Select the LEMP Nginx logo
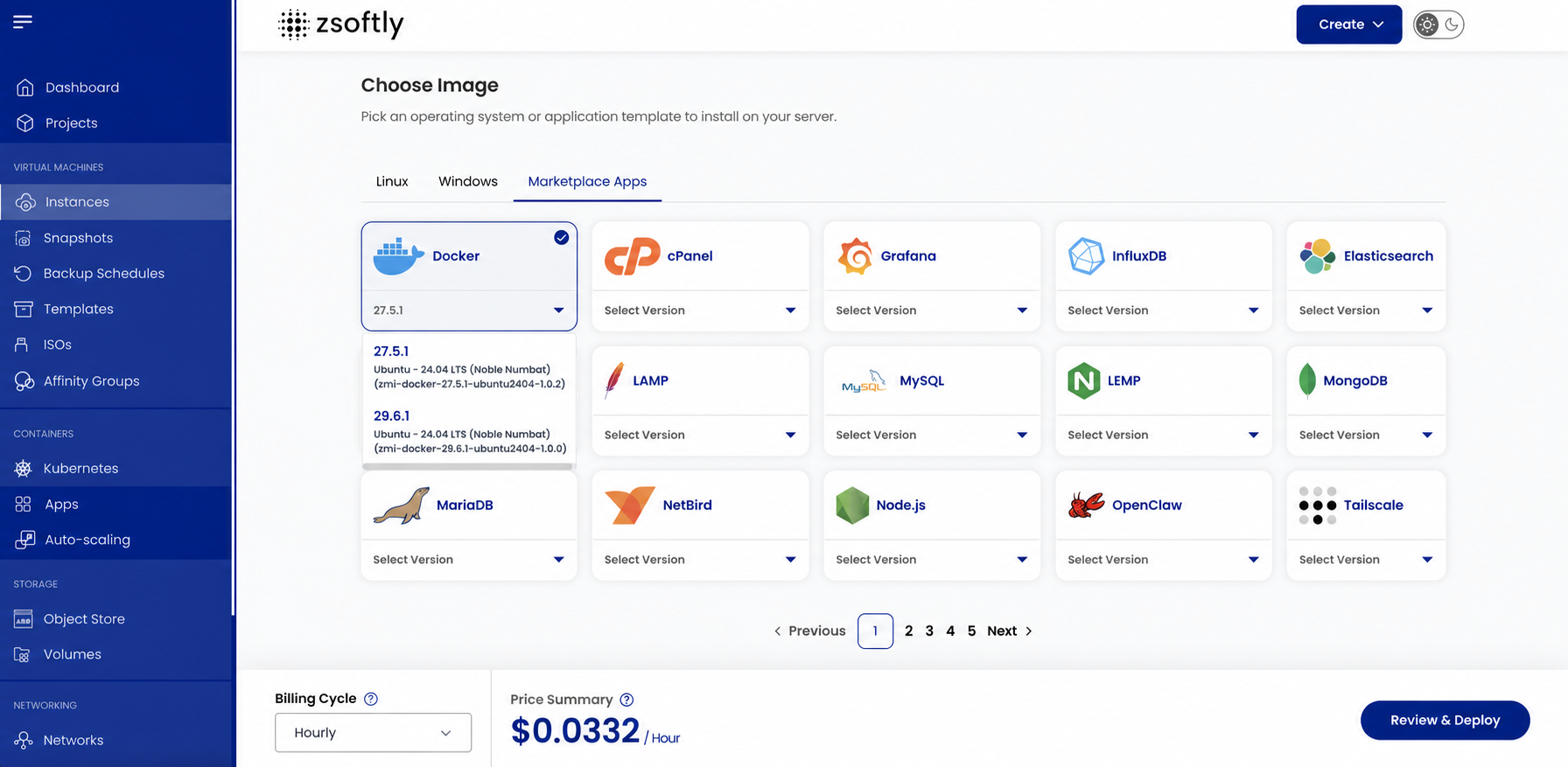 coord(1084,380)
